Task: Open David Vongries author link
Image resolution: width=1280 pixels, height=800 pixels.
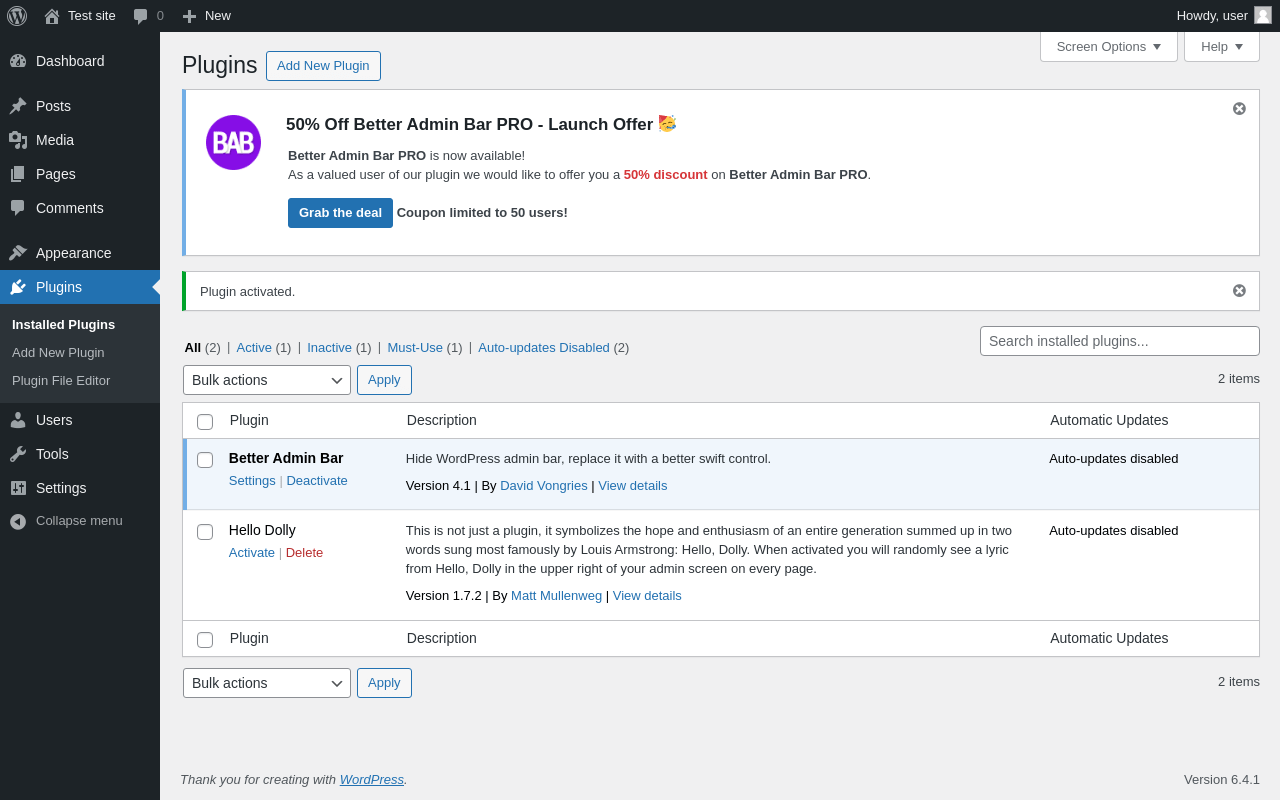Action: point(544,485)
